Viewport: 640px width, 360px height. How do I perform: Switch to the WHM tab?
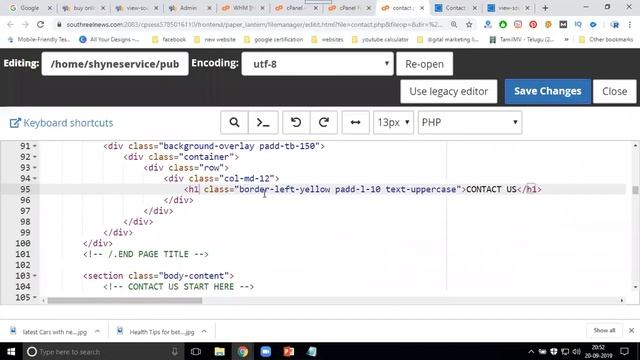pyautogui.click(x=243, y=8)
